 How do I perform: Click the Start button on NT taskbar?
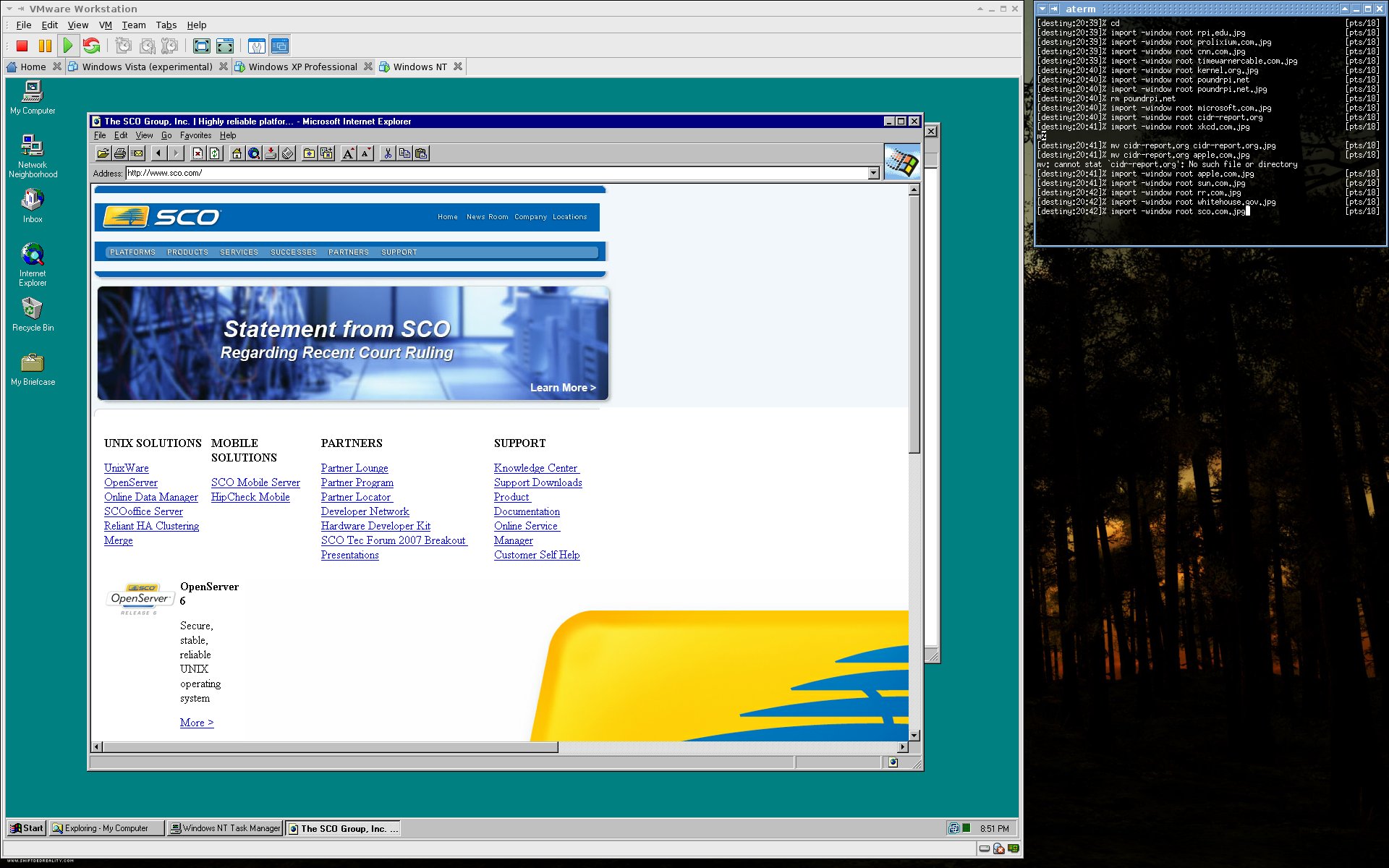click(27, 829)
